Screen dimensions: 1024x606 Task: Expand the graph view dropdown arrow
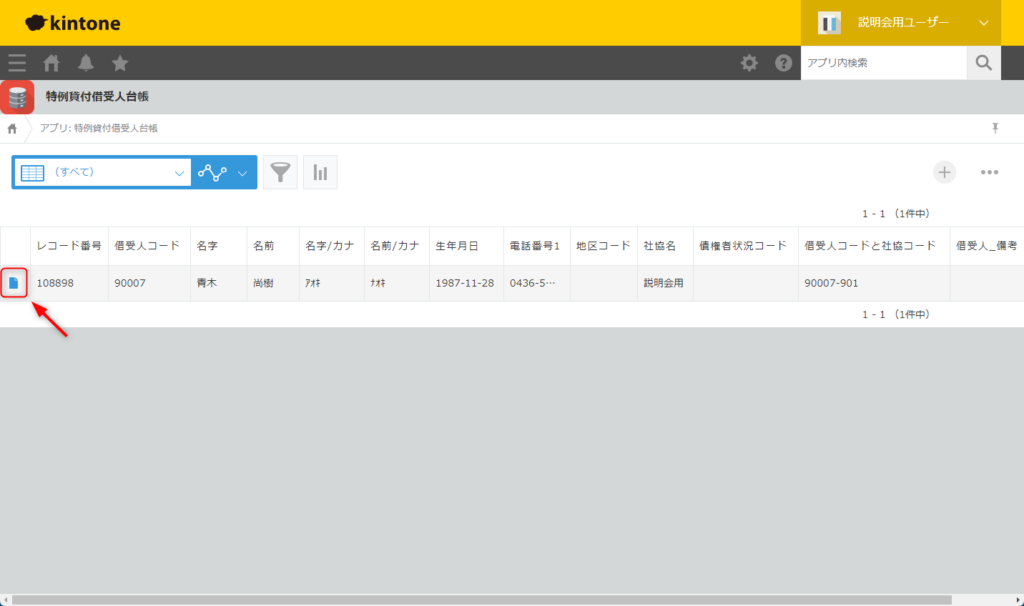click(x=242, y=172)
